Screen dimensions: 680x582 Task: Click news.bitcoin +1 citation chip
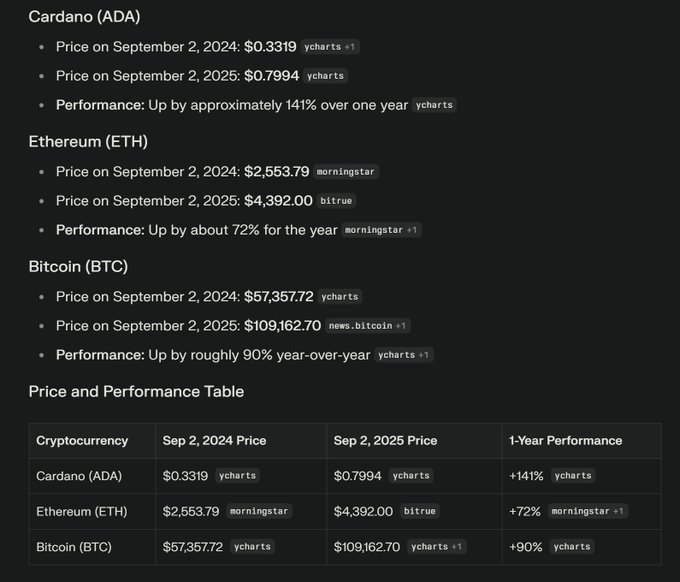click(x=368, y=326)
